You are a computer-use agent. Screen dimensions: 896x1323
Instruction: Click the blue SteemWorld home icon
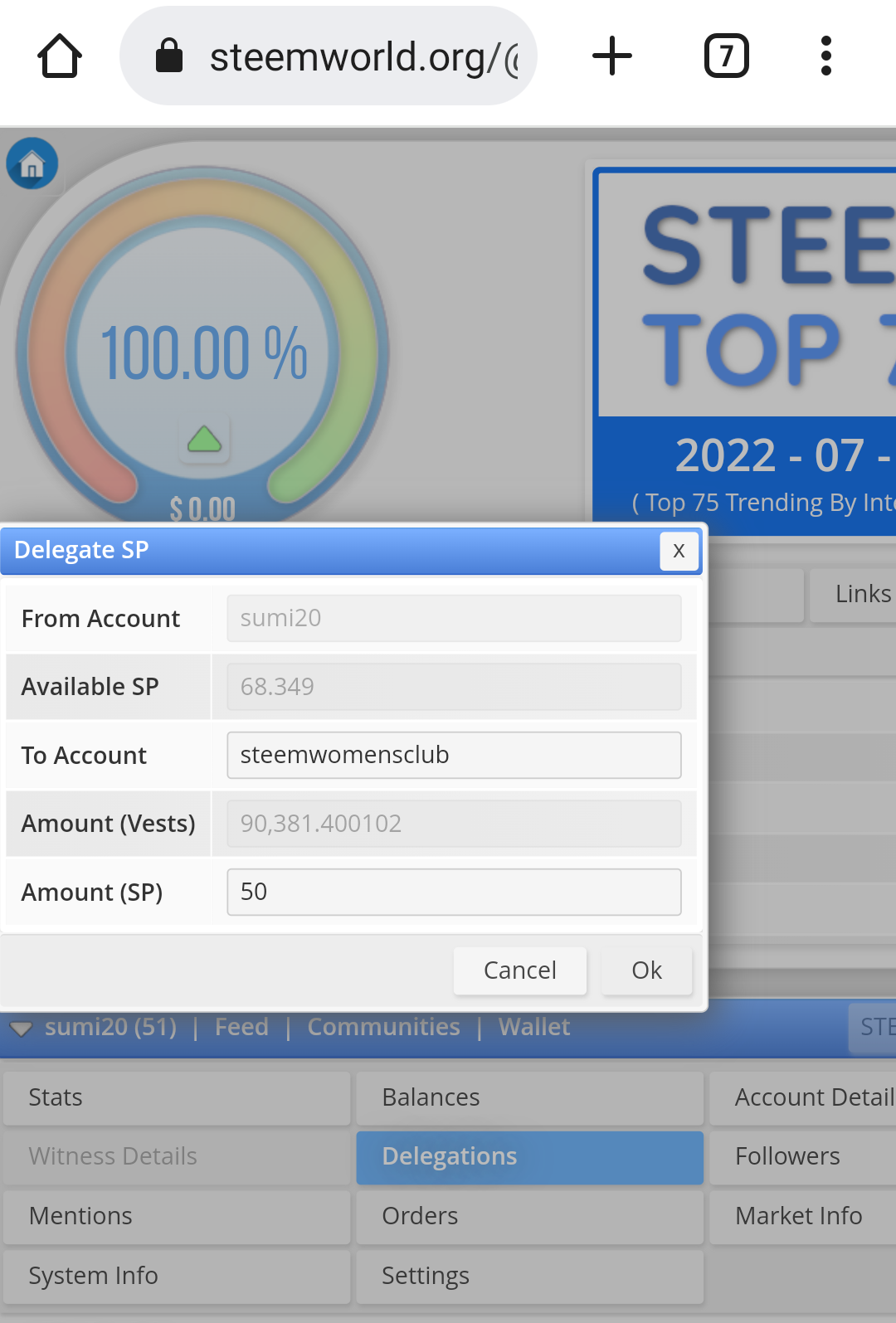click(x=32, y=163)
